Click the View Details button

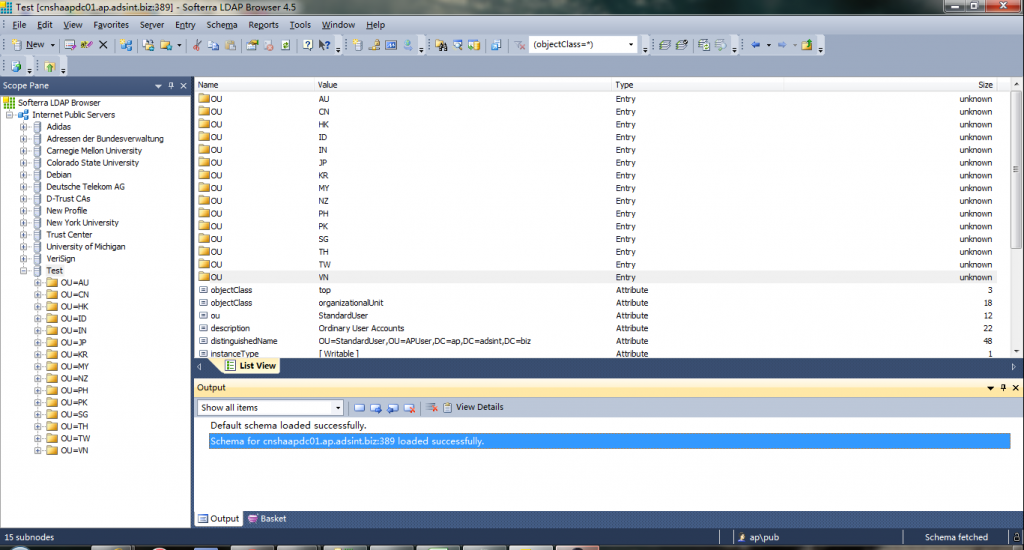(x=479, y=408)
